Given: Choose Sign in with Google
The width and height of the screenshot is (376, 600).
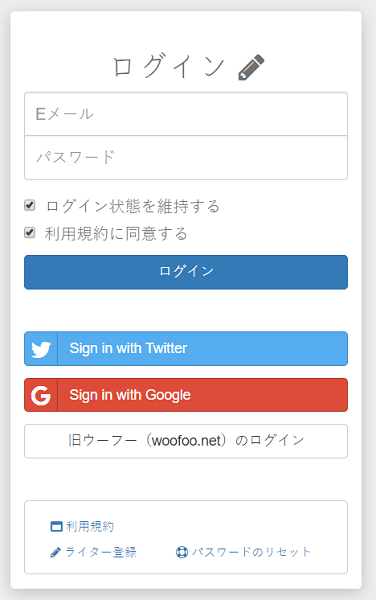Looking at the screenshot, I should [186, 395].
